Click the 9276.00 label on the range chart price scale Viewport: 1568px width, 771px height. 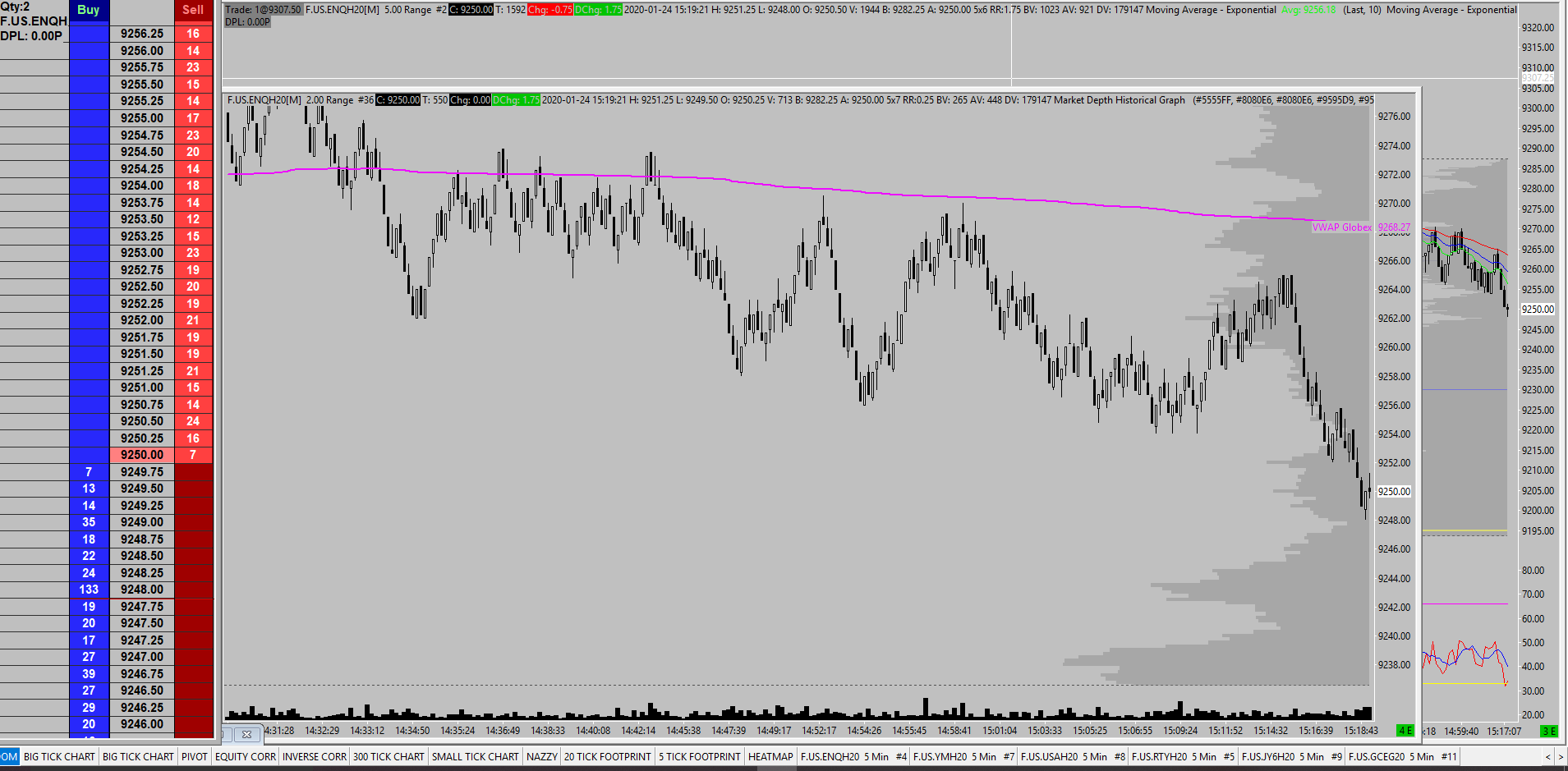click(1394, 117)
